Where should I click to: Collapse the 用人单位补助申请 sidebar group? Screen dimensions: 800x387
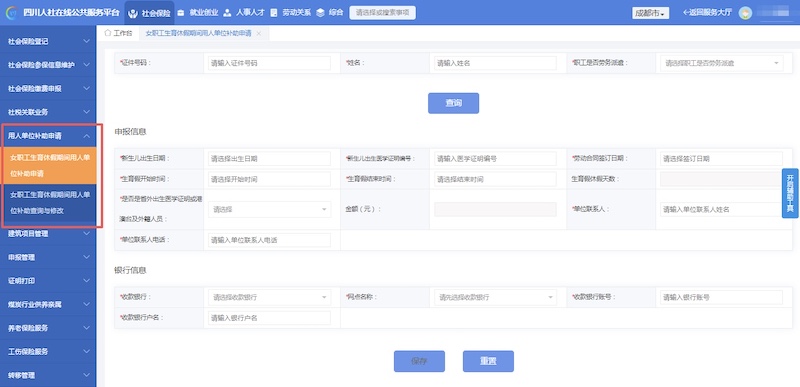click(x=48, y=136)
